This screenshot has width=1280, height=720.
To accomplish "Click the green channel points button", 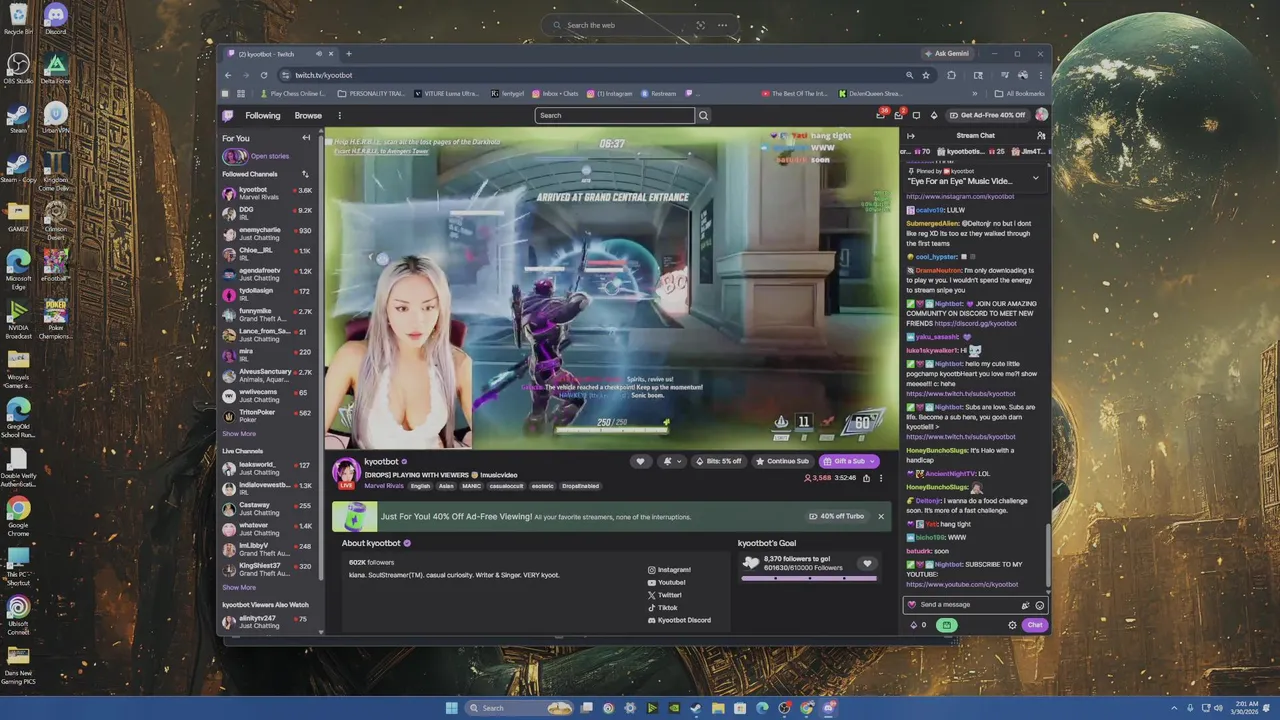I will (946, 625).
